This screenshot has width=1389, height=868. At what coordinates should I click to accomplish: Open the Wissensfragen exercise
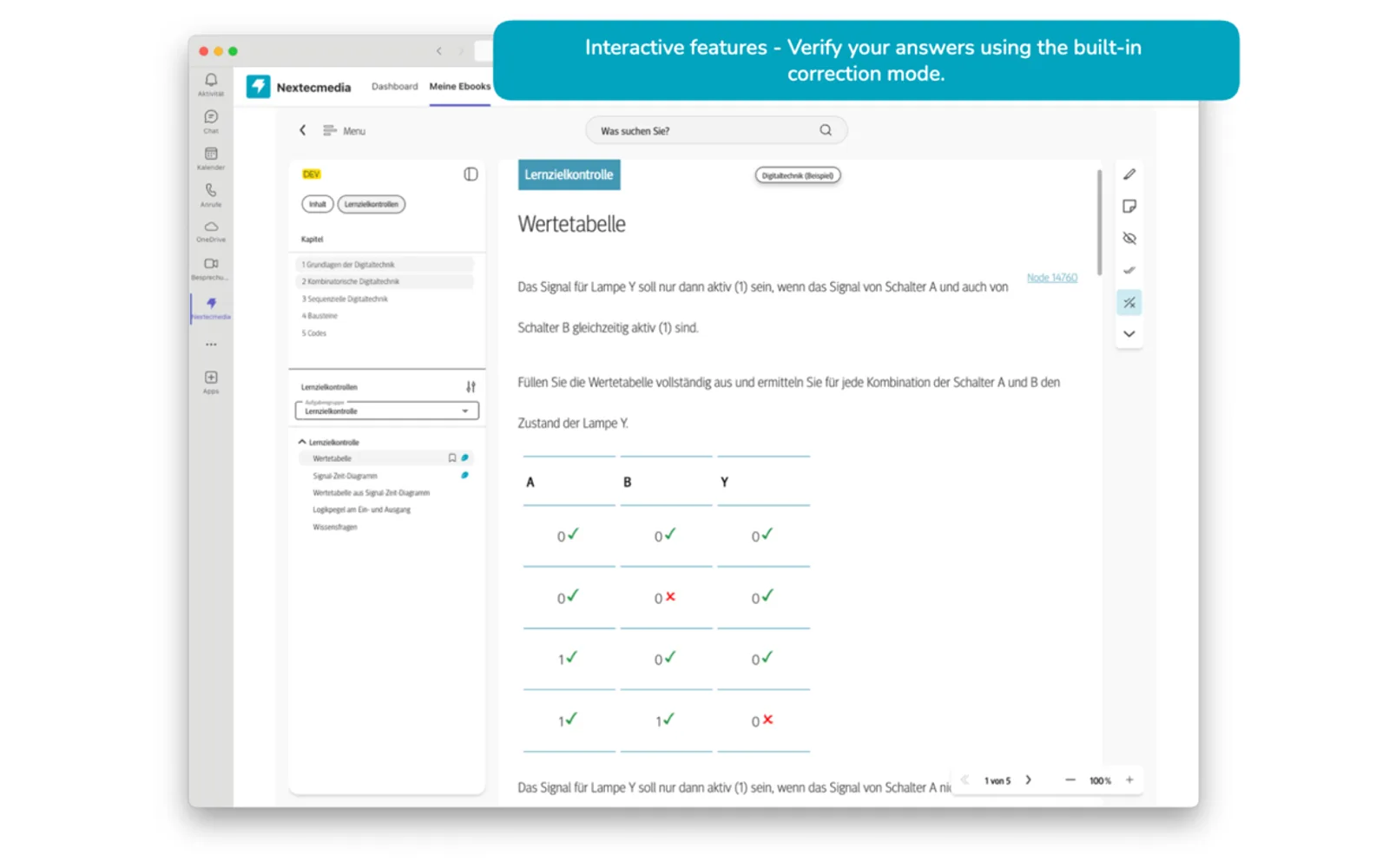[334, 527]
